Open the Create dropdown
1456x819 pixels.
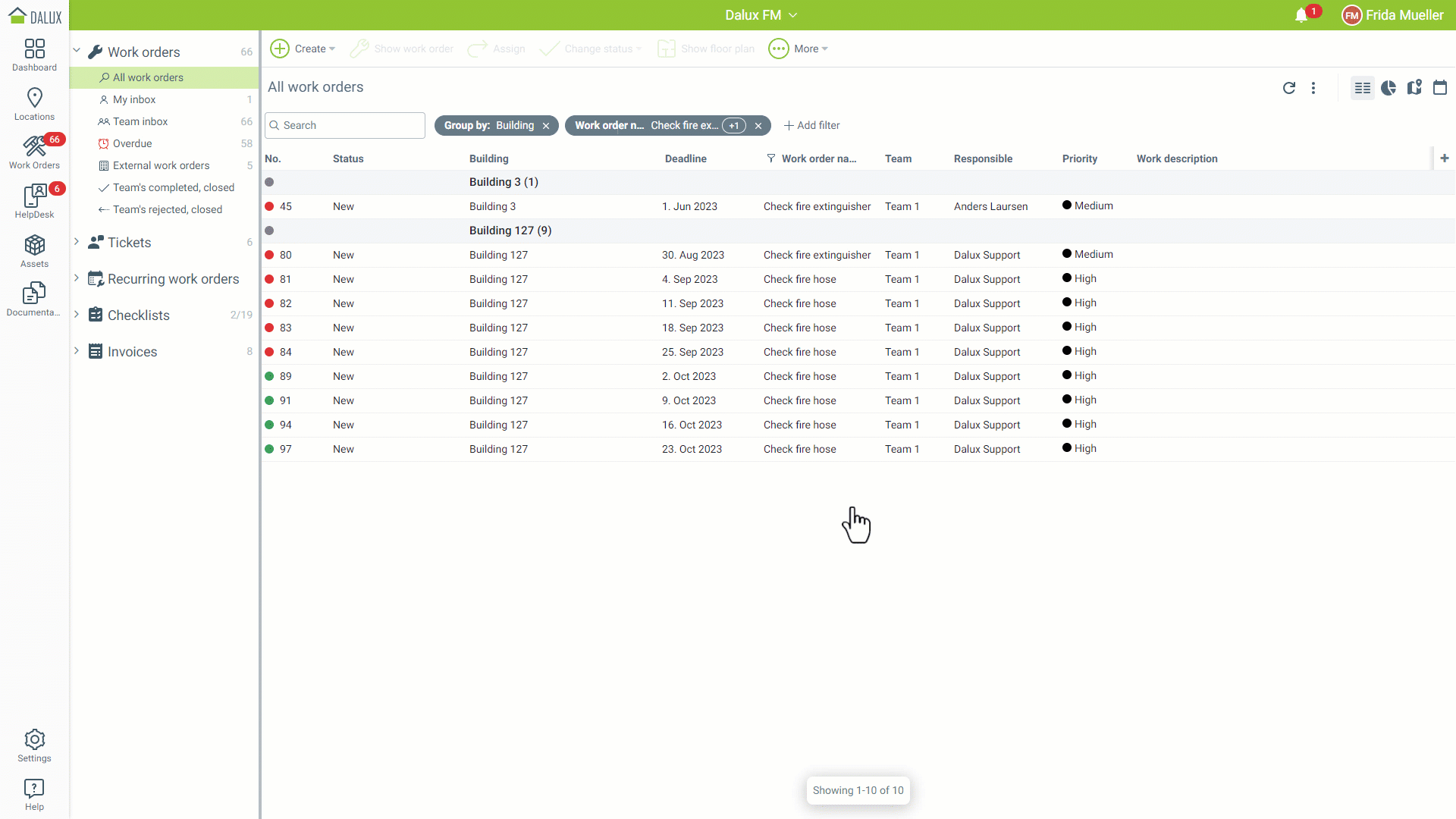303,49
